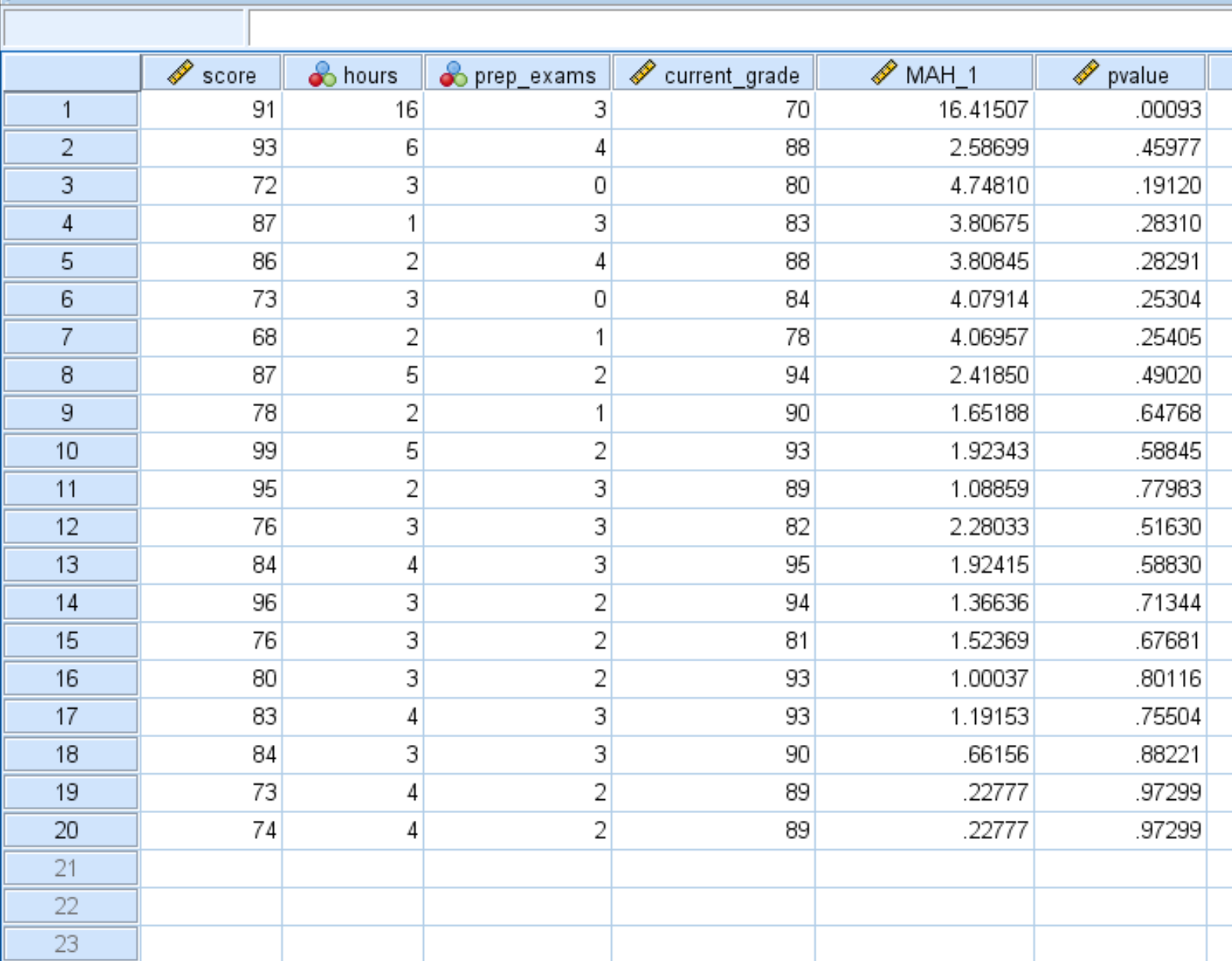Select row header 2

point(71,147)
